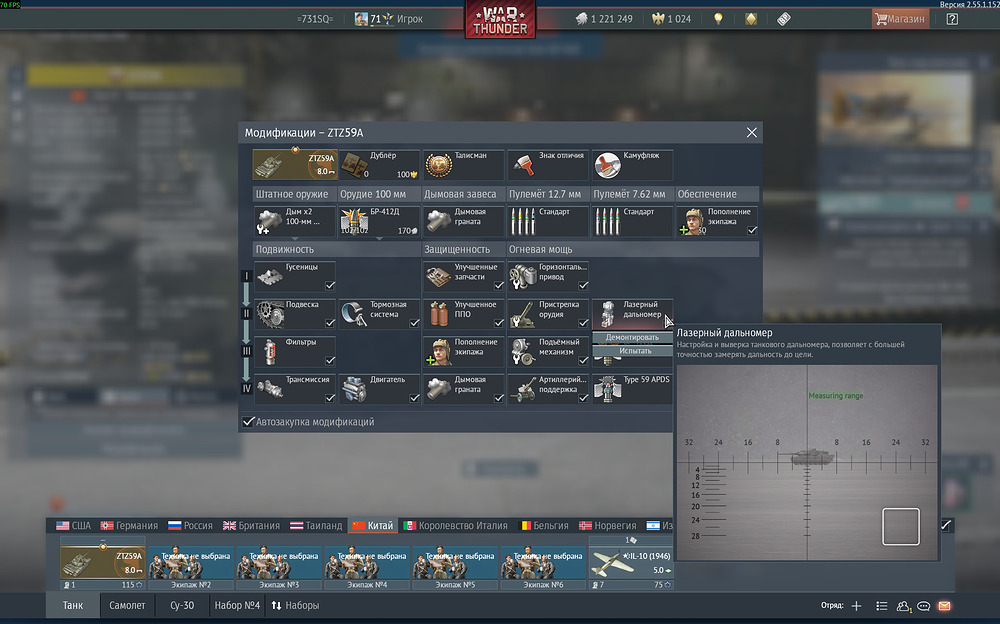Image resolution: width=1000 pixels, height=624 pixels.
Task: Select the ZTZ59A crew slot in lineup
Action: (103, 563)
